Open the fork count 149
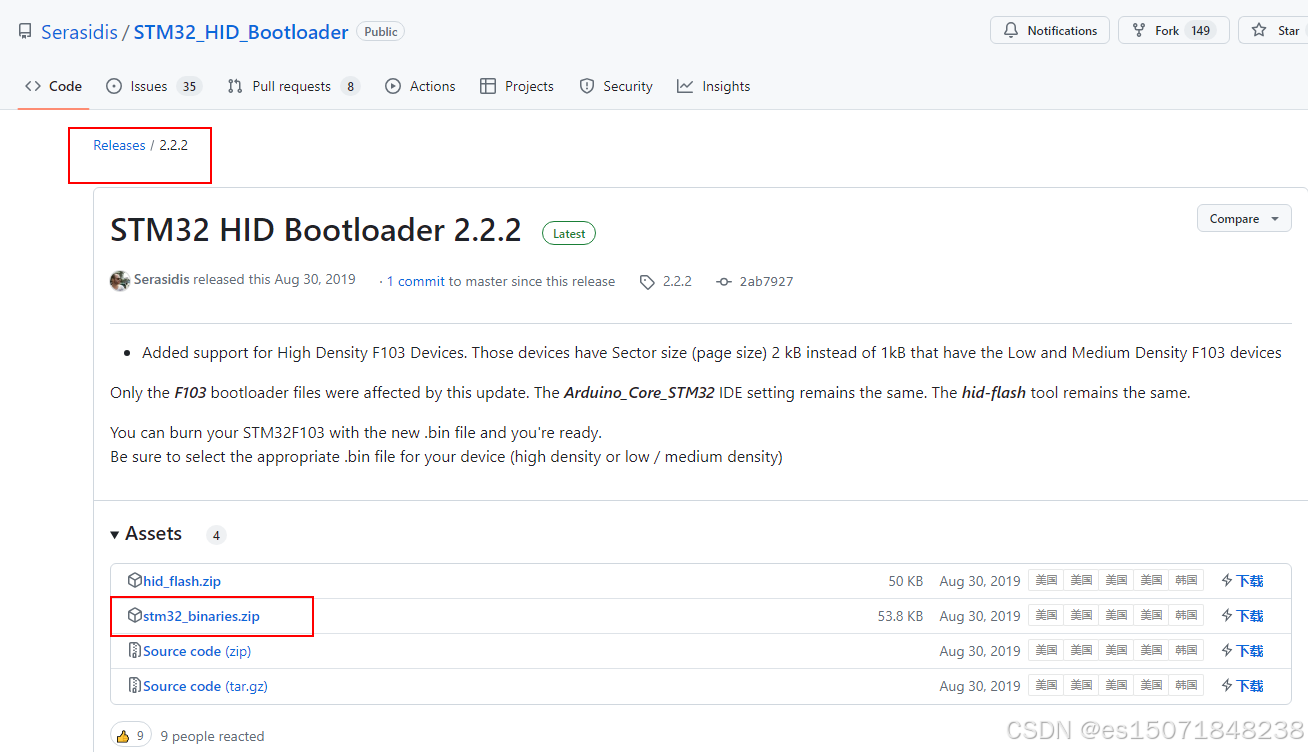Screen dimensions: 1308x752 pos(1201,31)
